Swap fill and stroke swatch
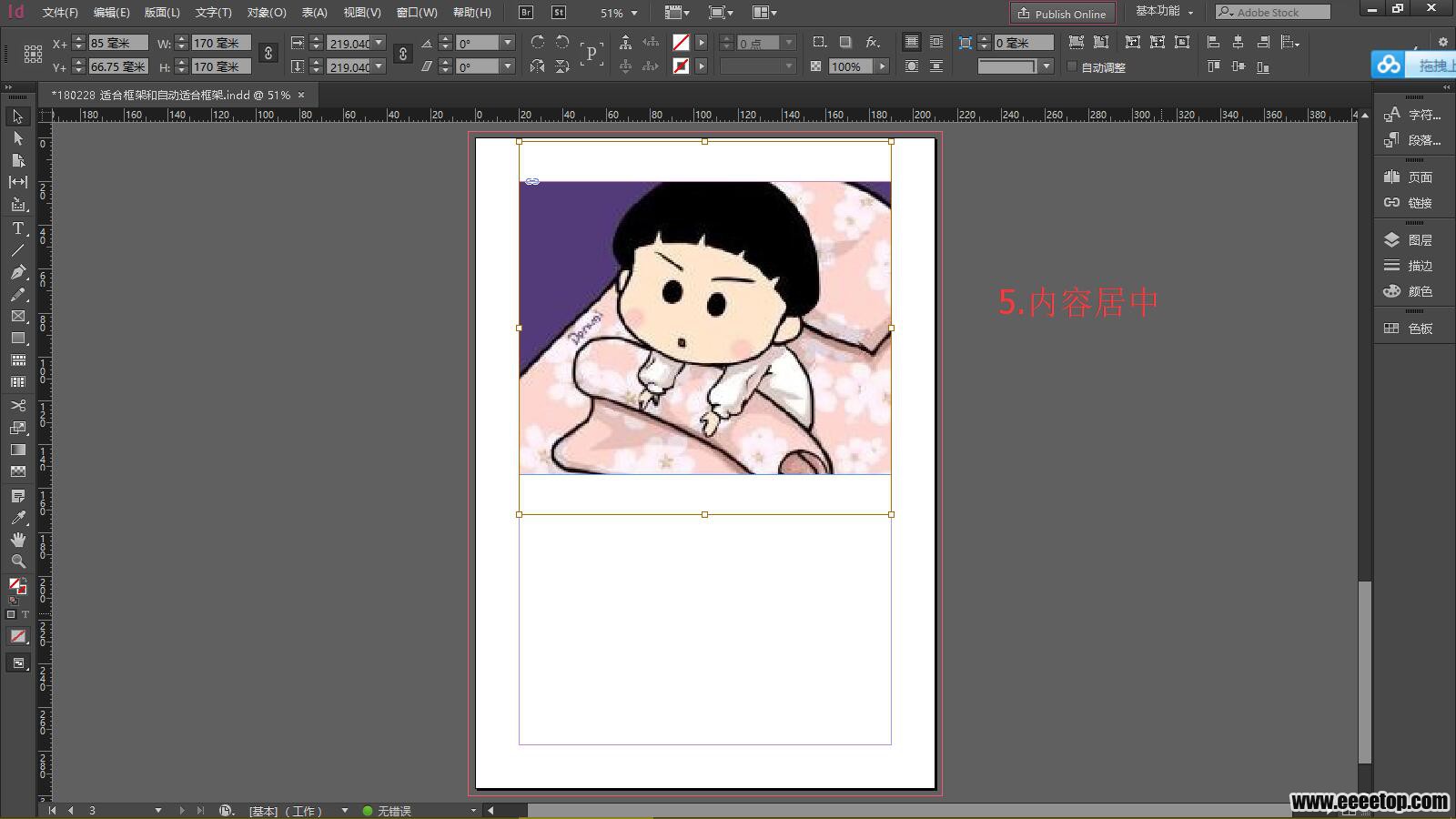The width and height of the screenshot is (1456, 819). point(23,579)
